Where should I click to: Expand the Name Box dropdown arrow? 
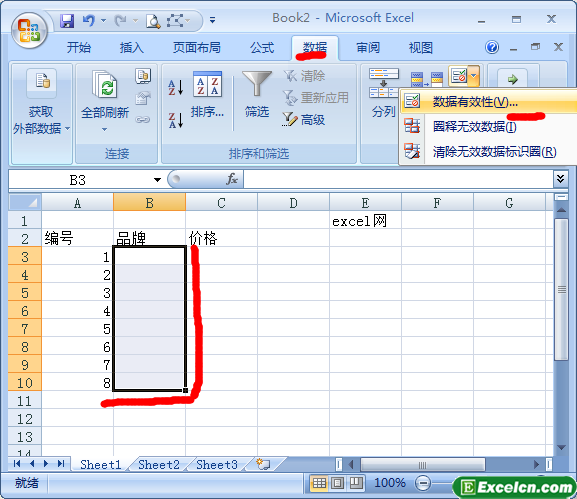157,180
